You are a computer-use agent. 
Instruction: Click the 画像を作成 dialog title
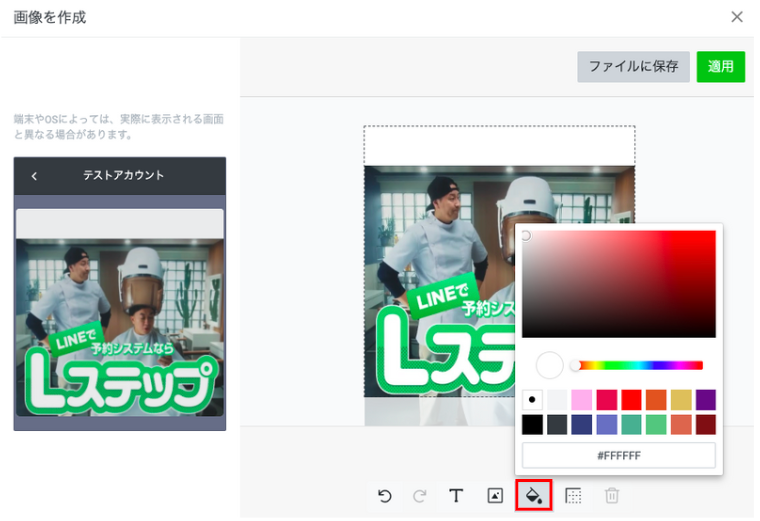pyautogui.click(x=50, y=17)
